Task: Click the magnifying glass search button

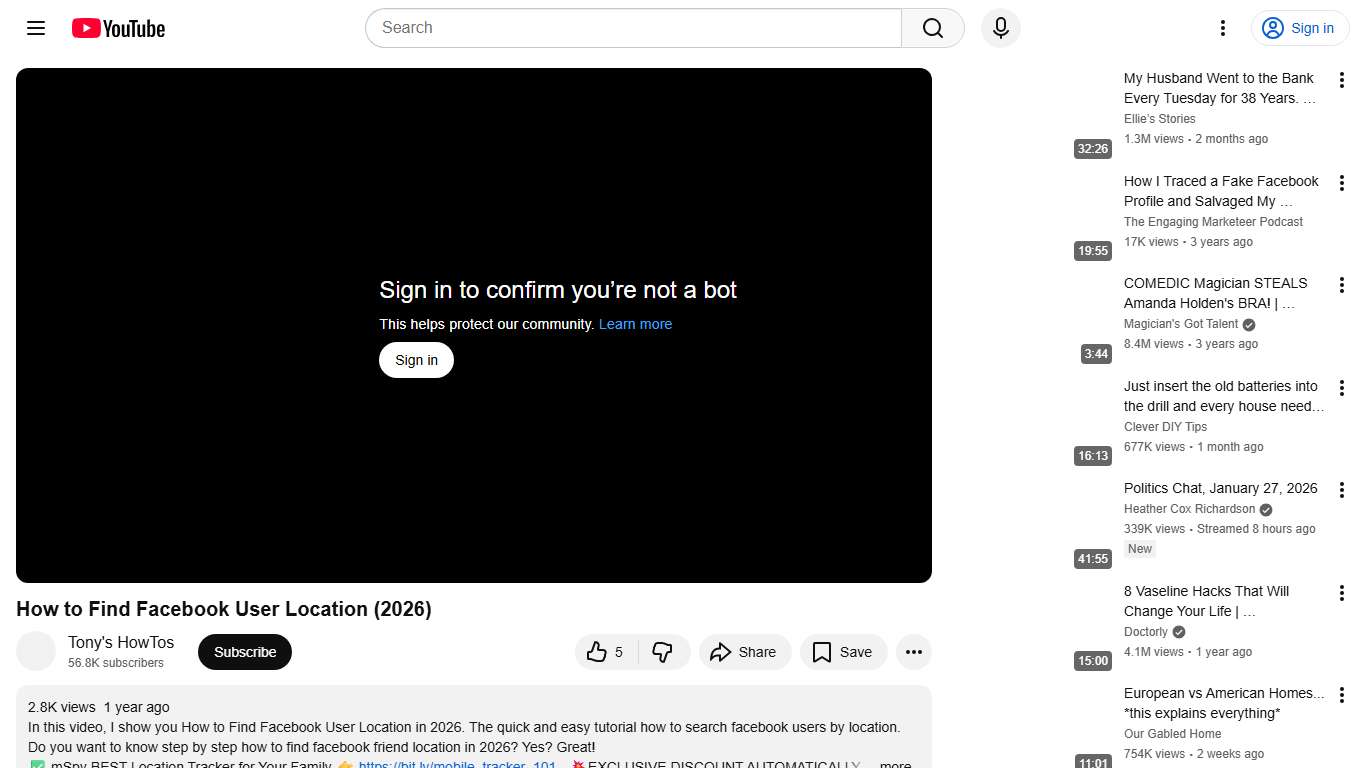Action: 932,28
